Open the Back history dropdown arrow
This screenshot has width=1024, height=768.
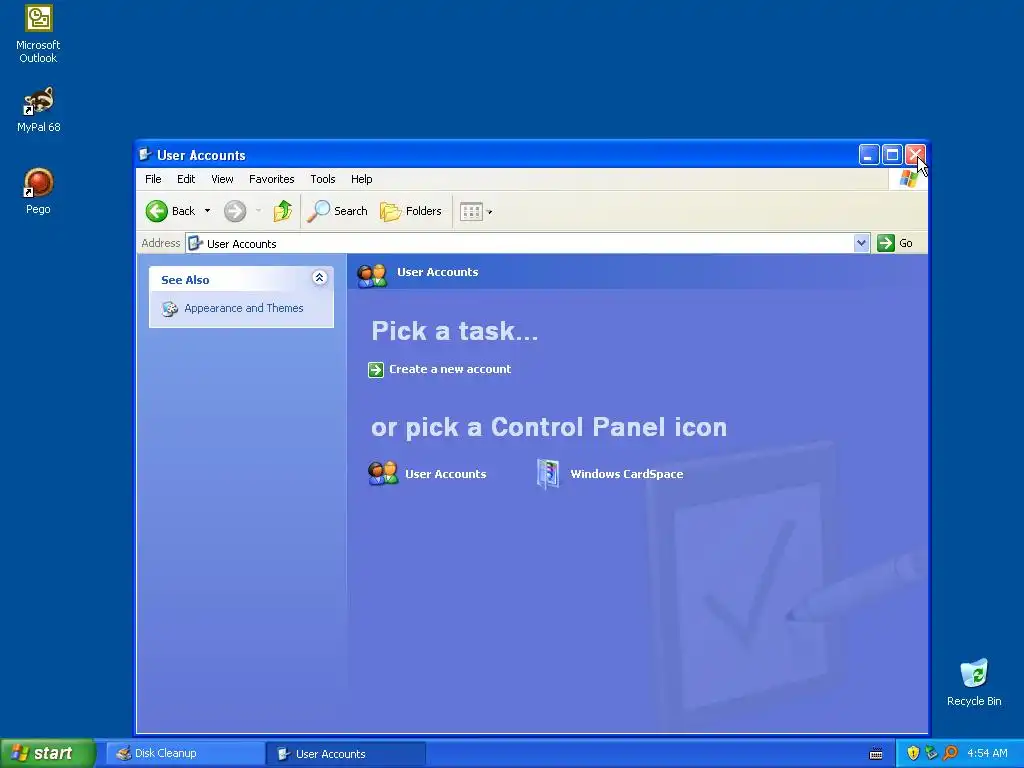point(207,211)
